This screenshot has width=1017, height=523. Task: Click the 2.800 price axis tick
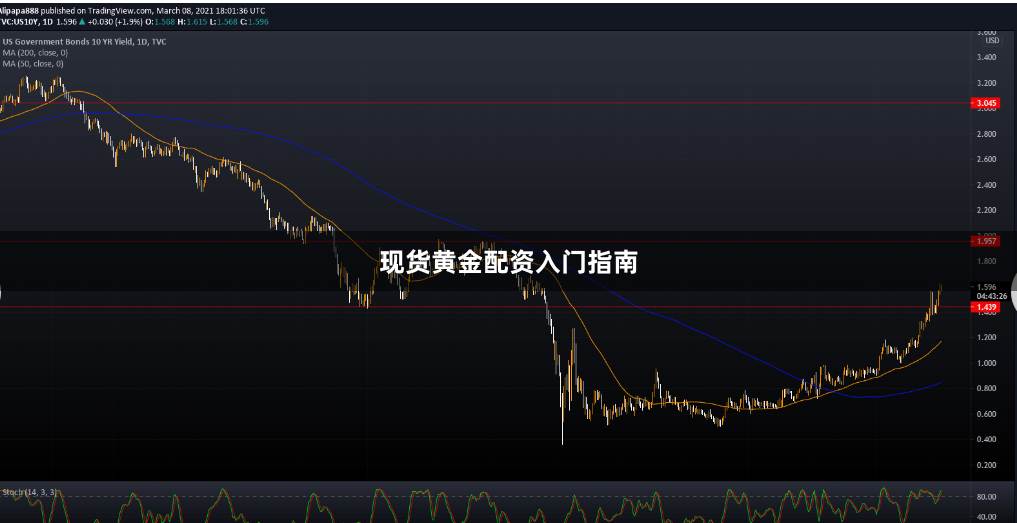pos(986,134)
